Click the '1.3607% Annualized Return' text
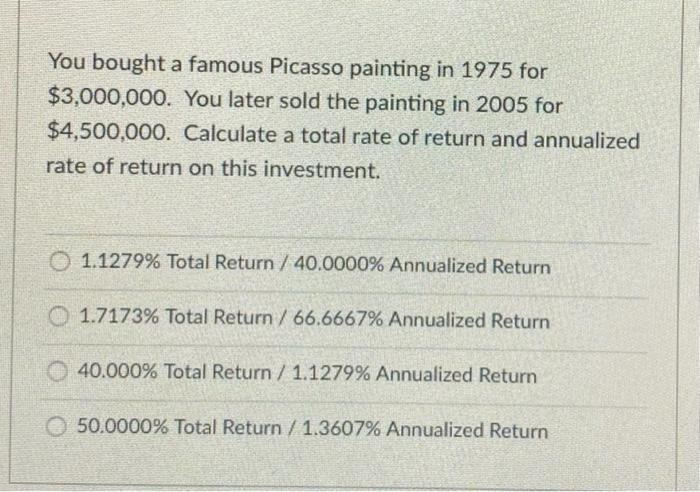Screen dimensions: 700x492 pos(425,430)
